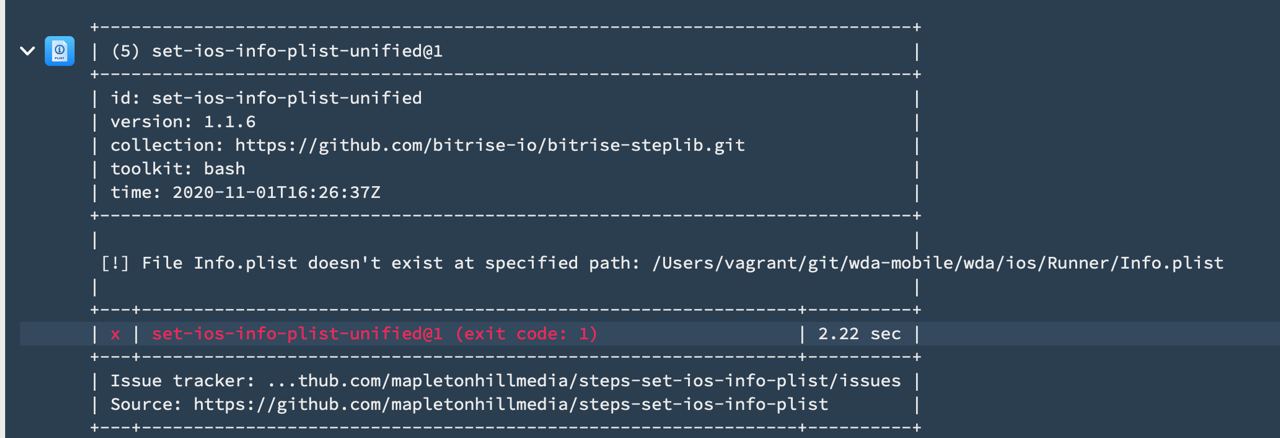
Task: Select step title (5) set-ios-info-plist-unified@1
Action: click(x=277, y=51)
